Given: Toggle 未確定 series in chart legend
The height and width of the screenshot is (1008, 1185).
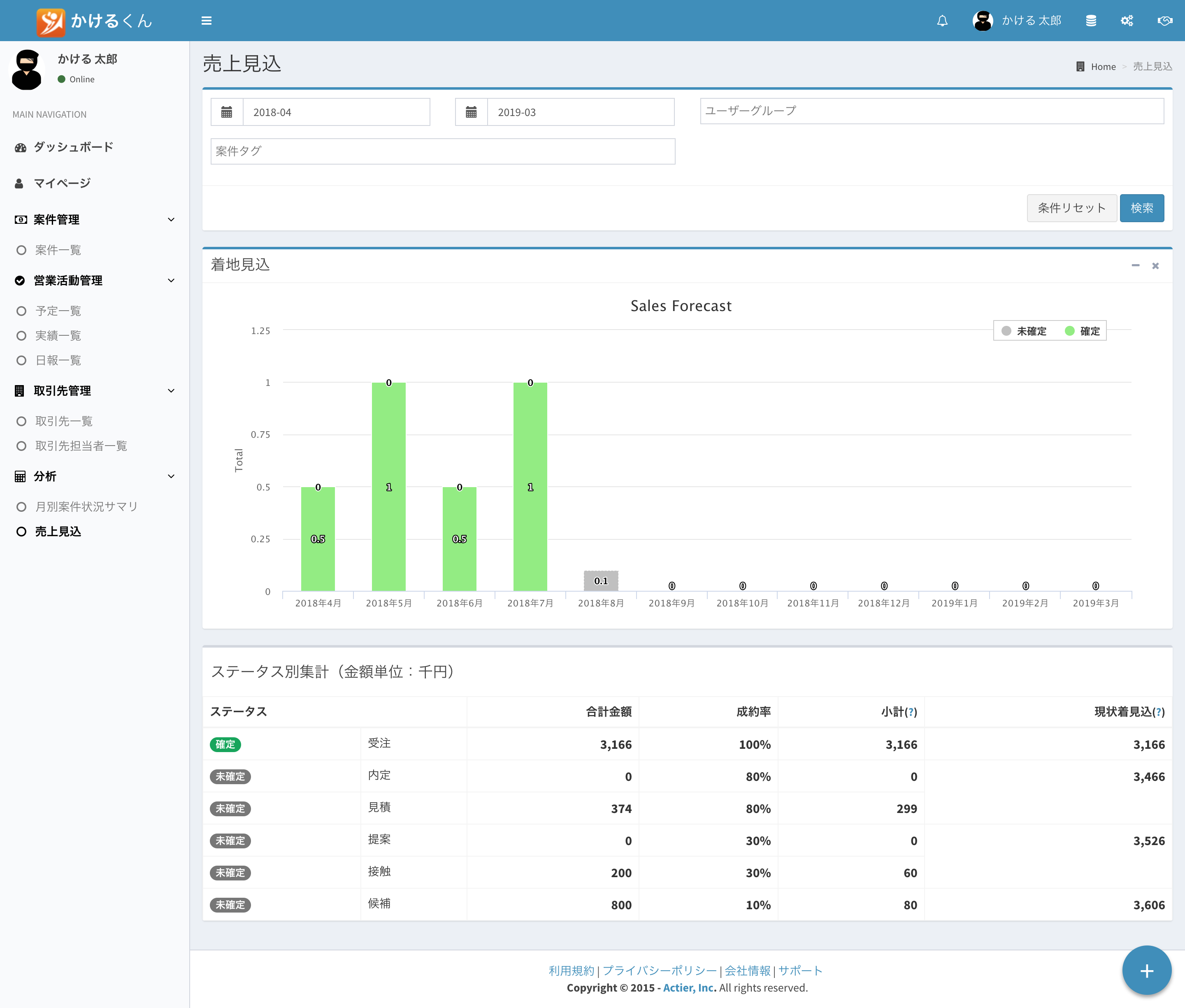Looking at the screenshot, I should click(1024, 331).
